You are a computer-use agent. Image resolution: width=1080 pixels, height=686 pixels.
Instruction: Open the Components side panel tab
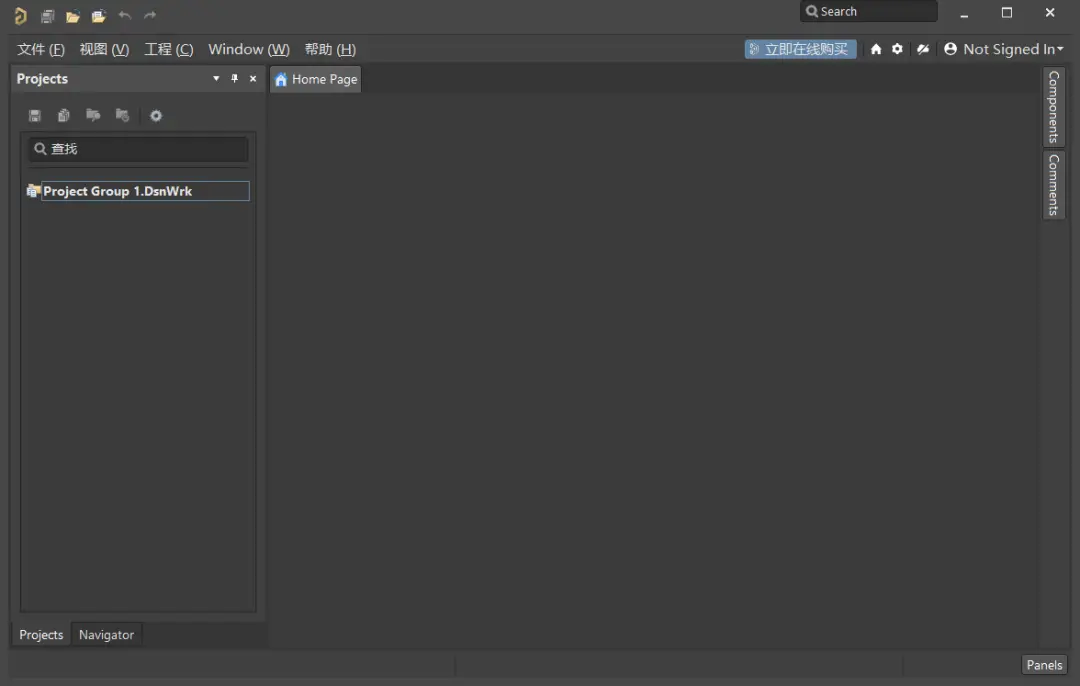coord(1053,107)
